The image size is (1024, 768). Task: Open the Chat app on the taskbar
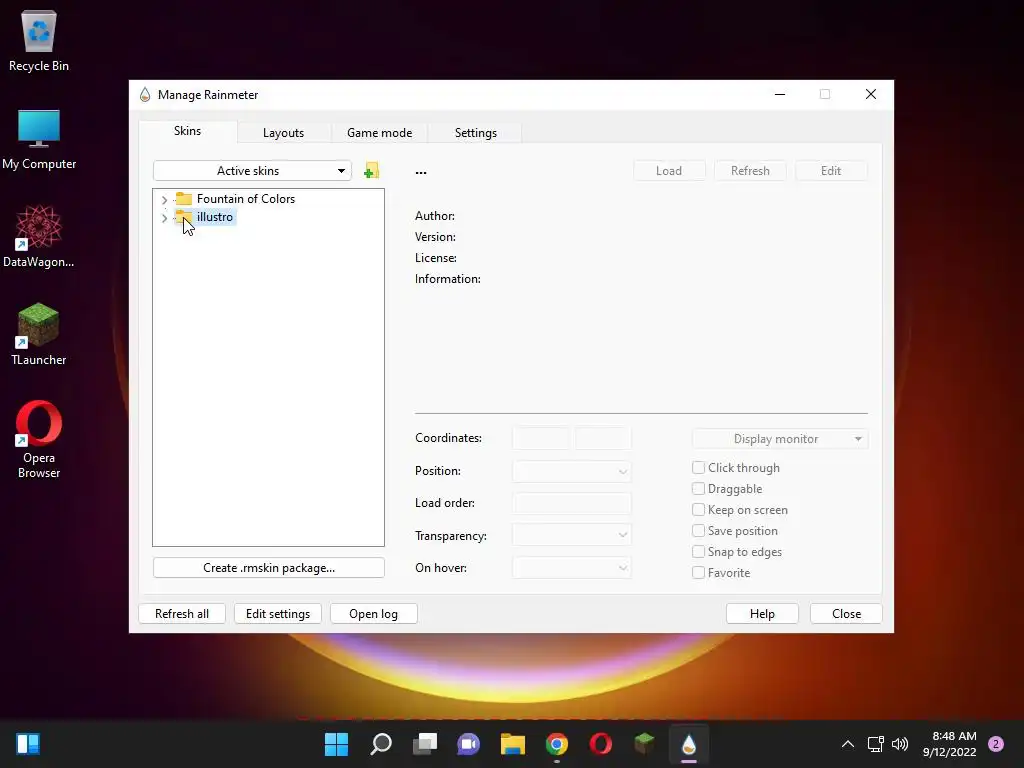[468, 744]
